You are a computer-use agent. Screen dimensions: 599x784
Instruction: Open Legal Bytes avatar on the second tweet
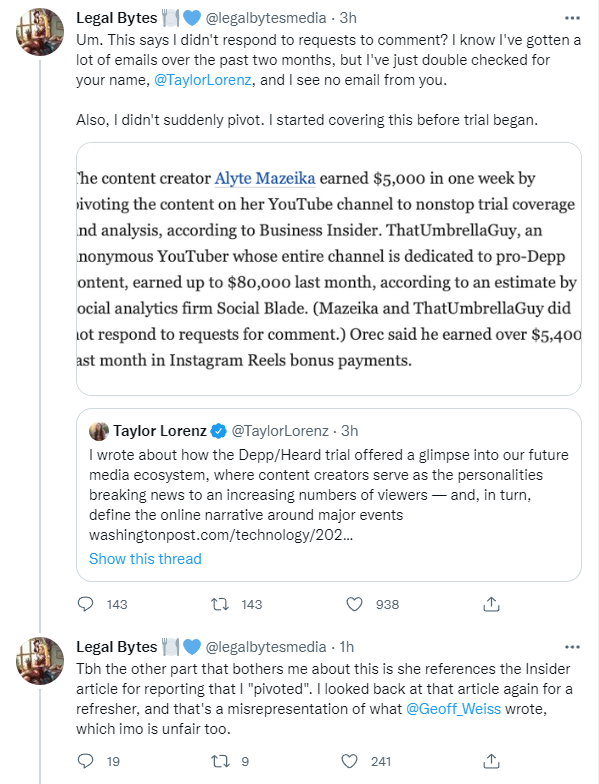click(x=40, y=660)
